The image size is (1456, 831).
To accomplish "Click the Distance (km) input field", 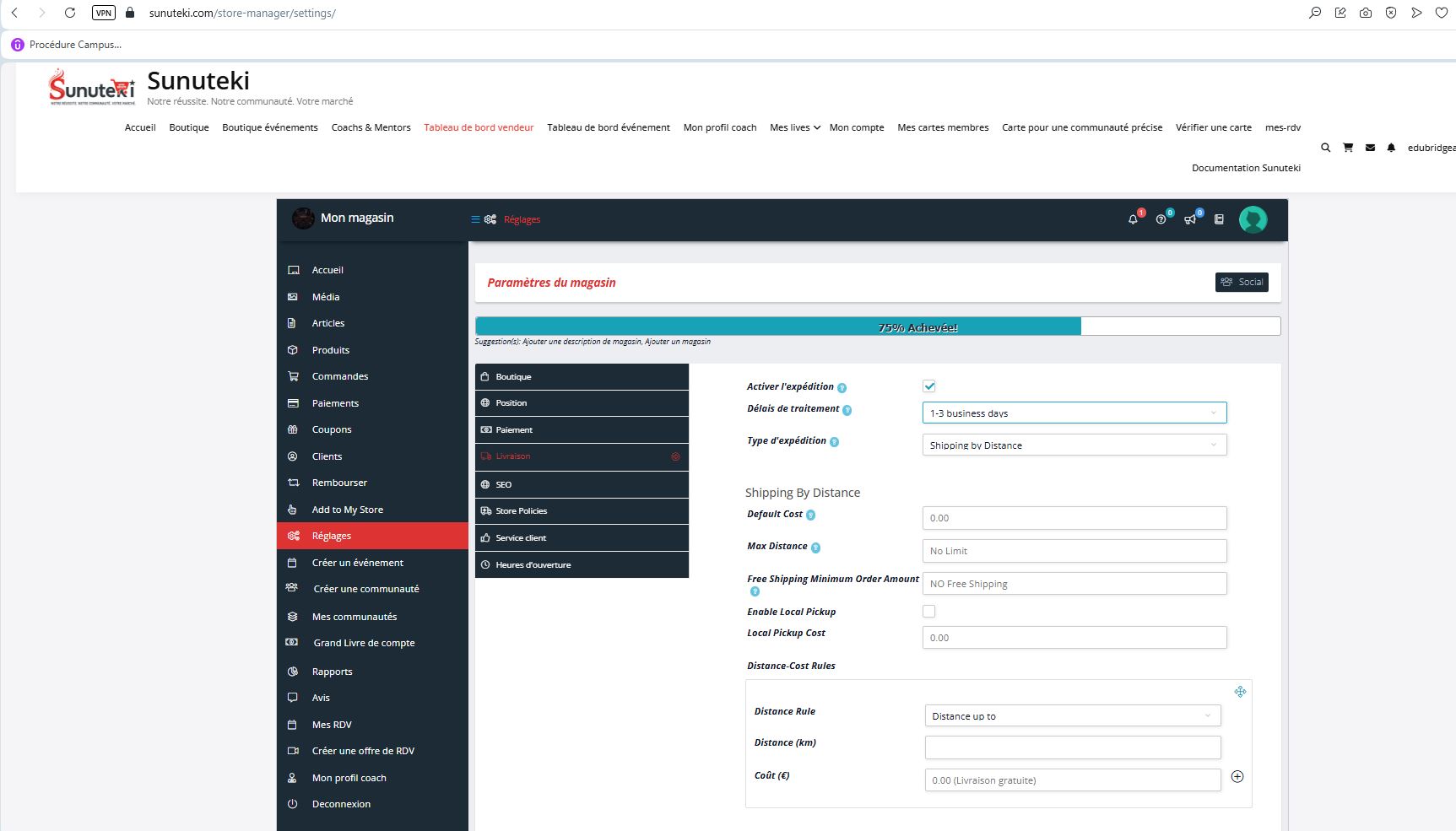I will (x=1072, y=747).
